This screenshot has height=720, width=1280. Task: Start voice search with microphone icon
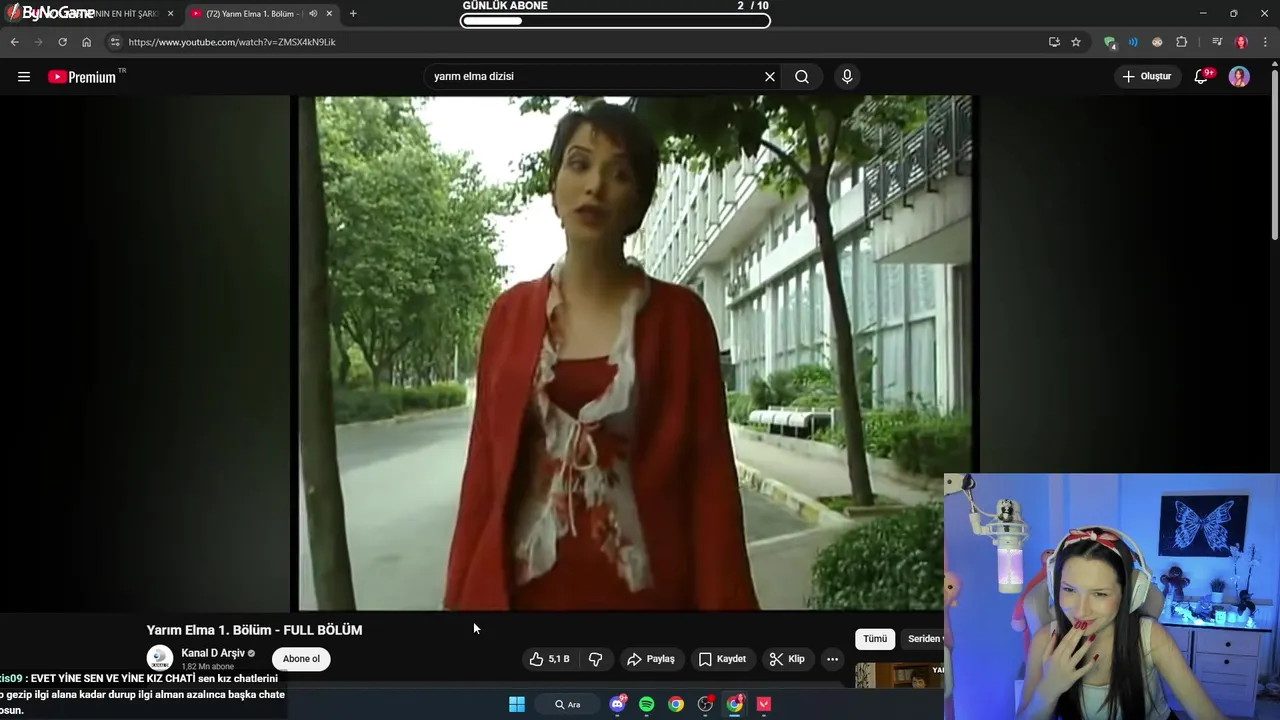[x=847, y=76]
